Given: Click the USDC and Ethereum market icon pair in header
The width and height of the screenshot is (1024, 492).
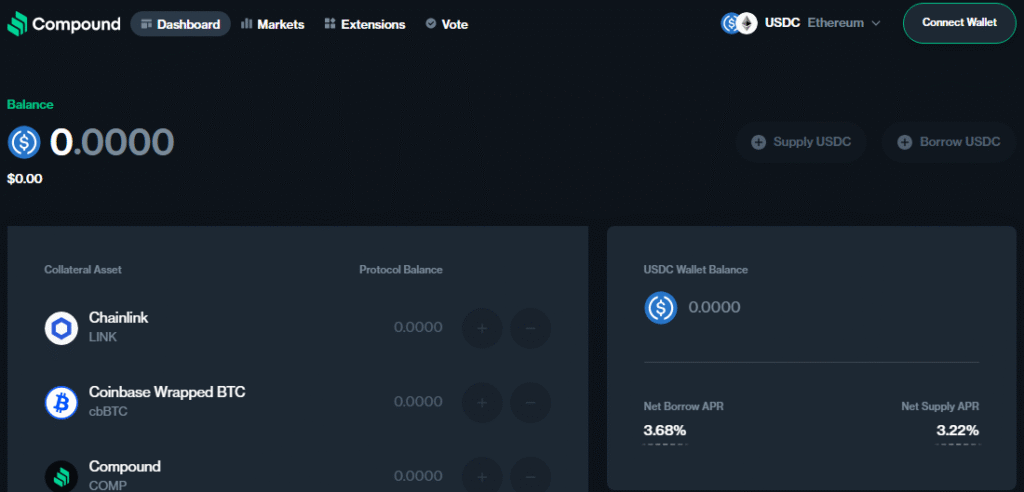Looking at the screenshot, I should click(x=739, y=24).
